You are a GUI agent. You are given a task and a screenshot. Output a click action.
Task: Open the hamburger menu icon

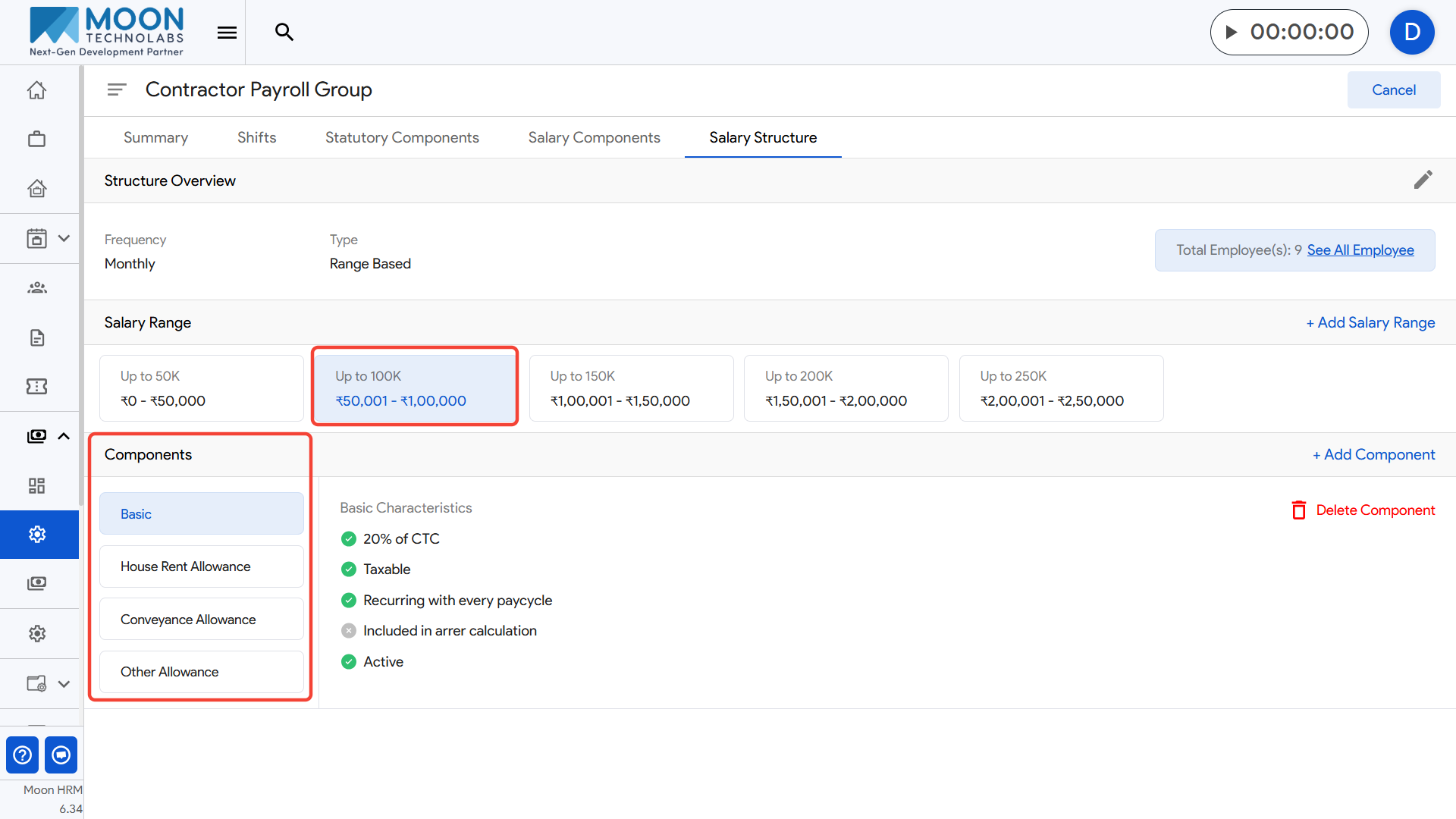click(227, 33)
